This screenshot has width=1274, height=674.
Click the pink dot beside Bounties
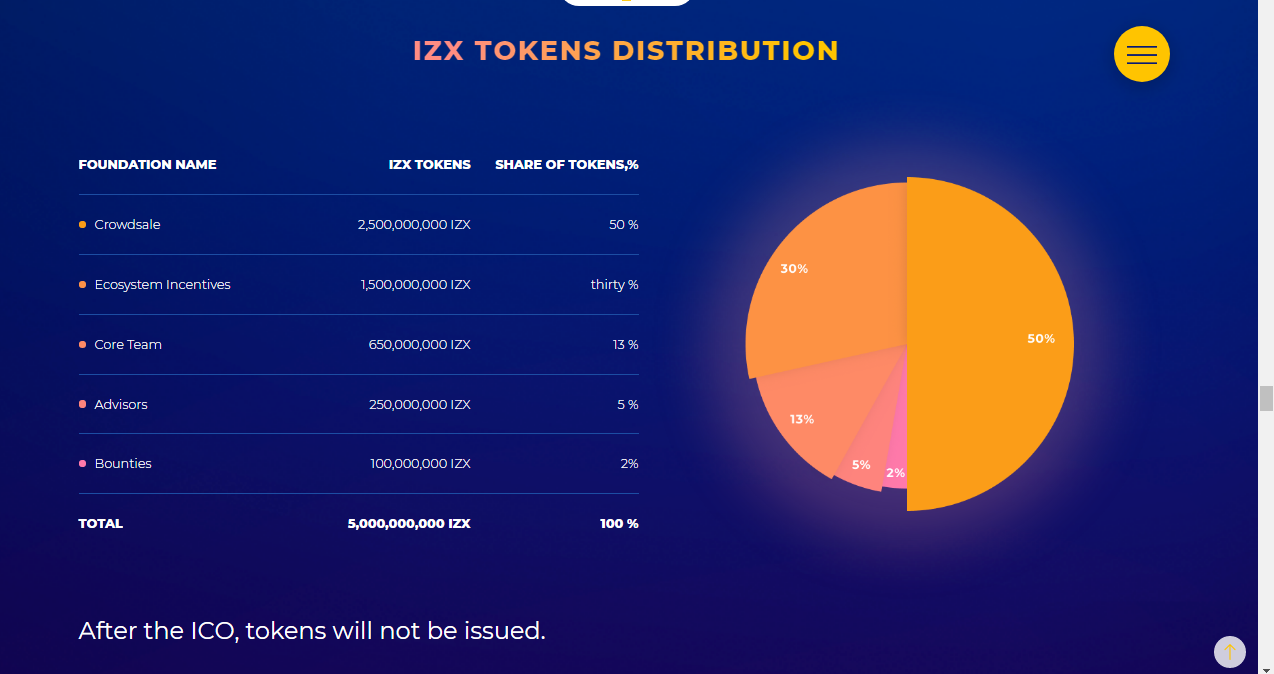tap(81, 463)
